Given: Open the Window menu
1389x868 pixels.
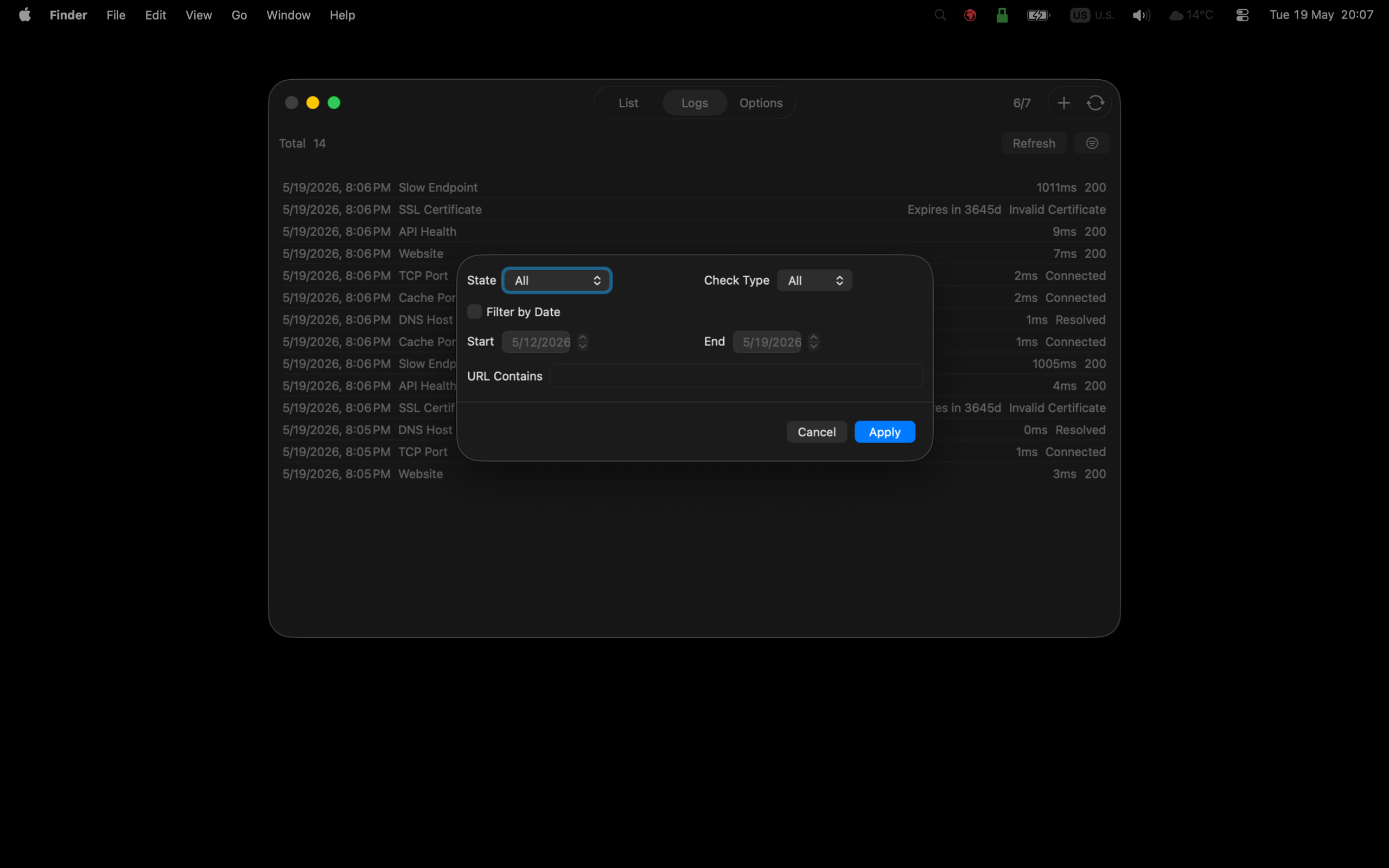Looking at the screenshot, I should 288,15.
